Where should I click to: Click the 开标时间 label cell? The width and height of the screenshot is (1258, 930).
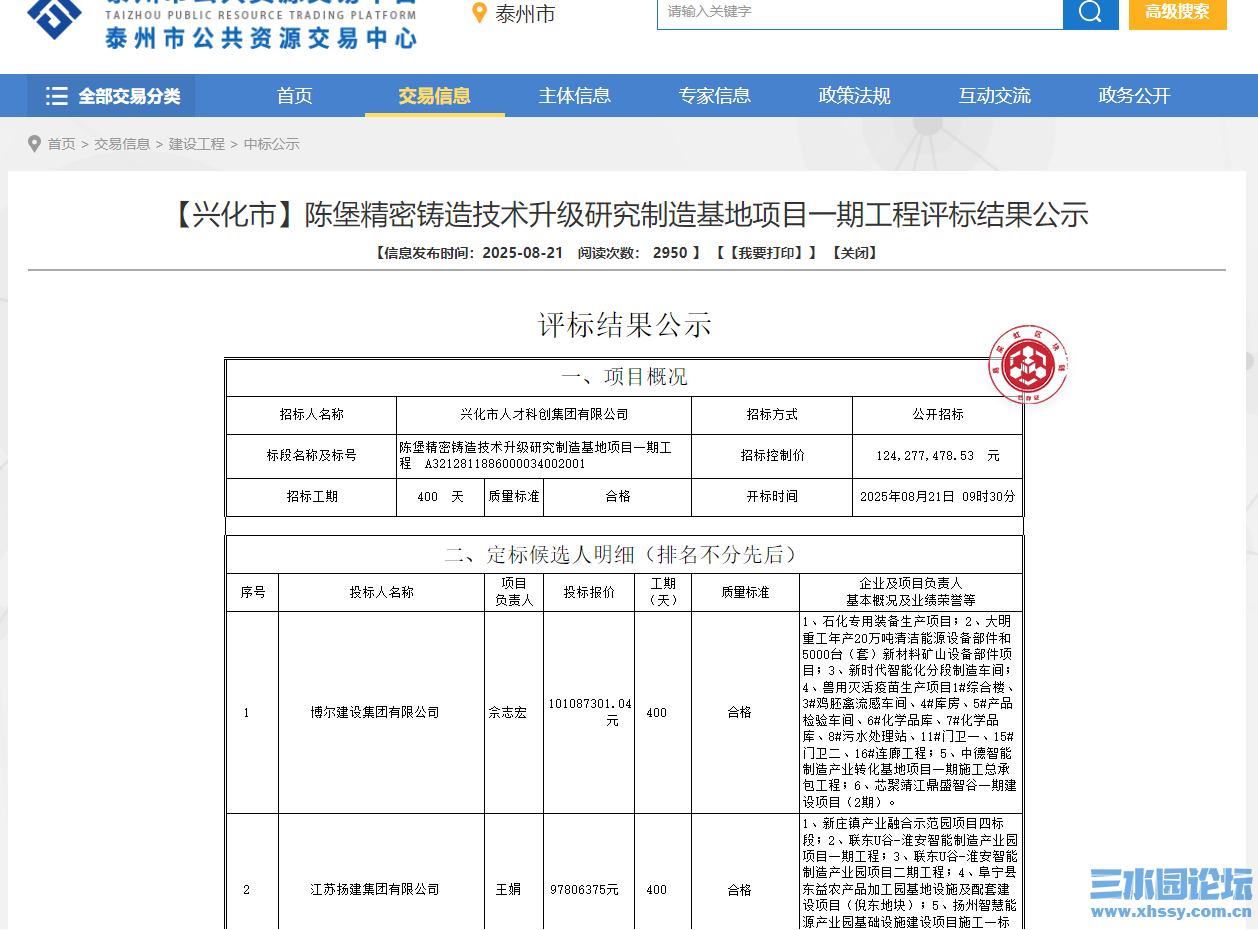[x=772, y=497]
